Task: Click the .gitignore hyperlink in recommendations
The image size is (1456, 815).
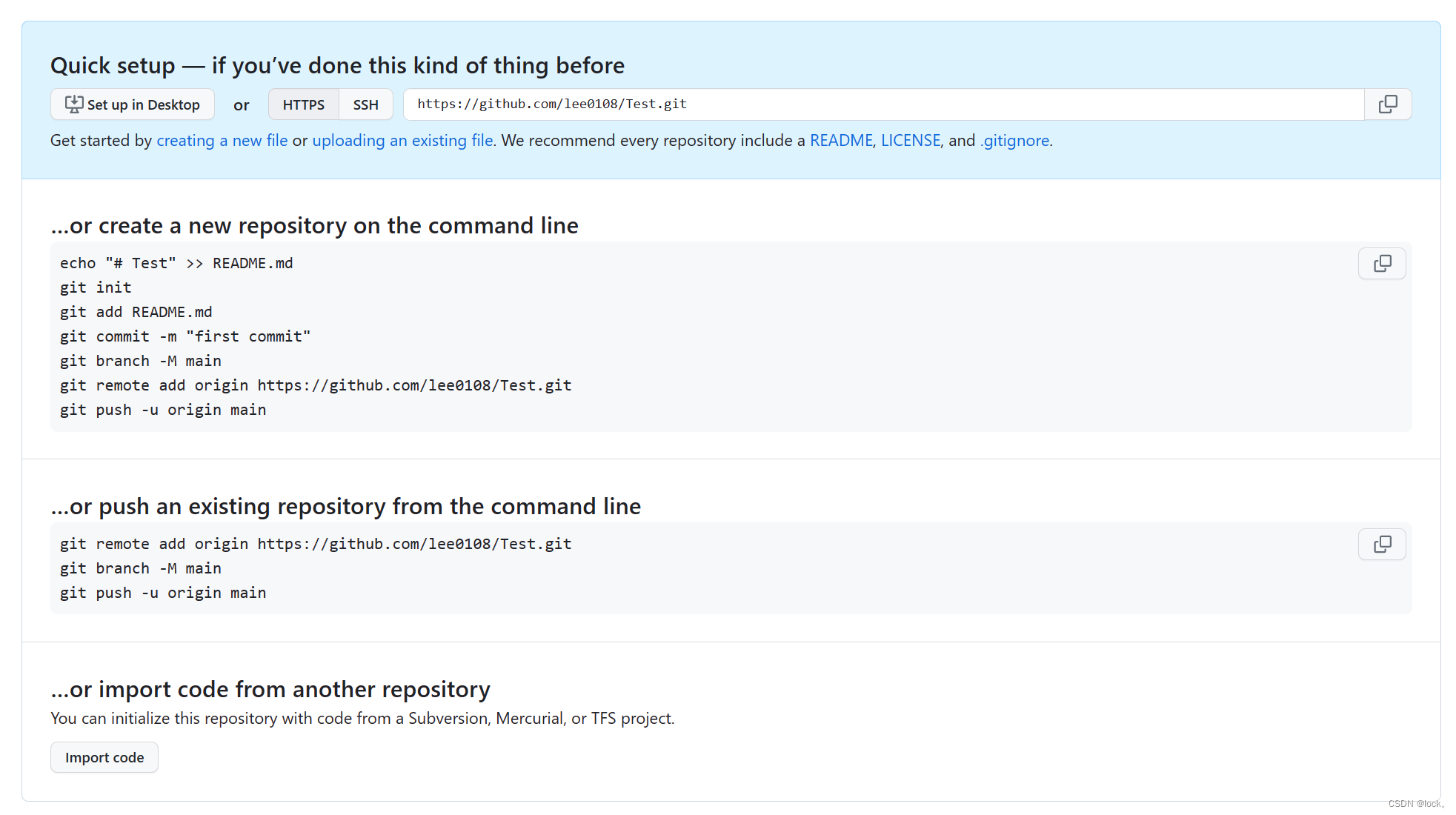Action: (x=1014, y=141)
